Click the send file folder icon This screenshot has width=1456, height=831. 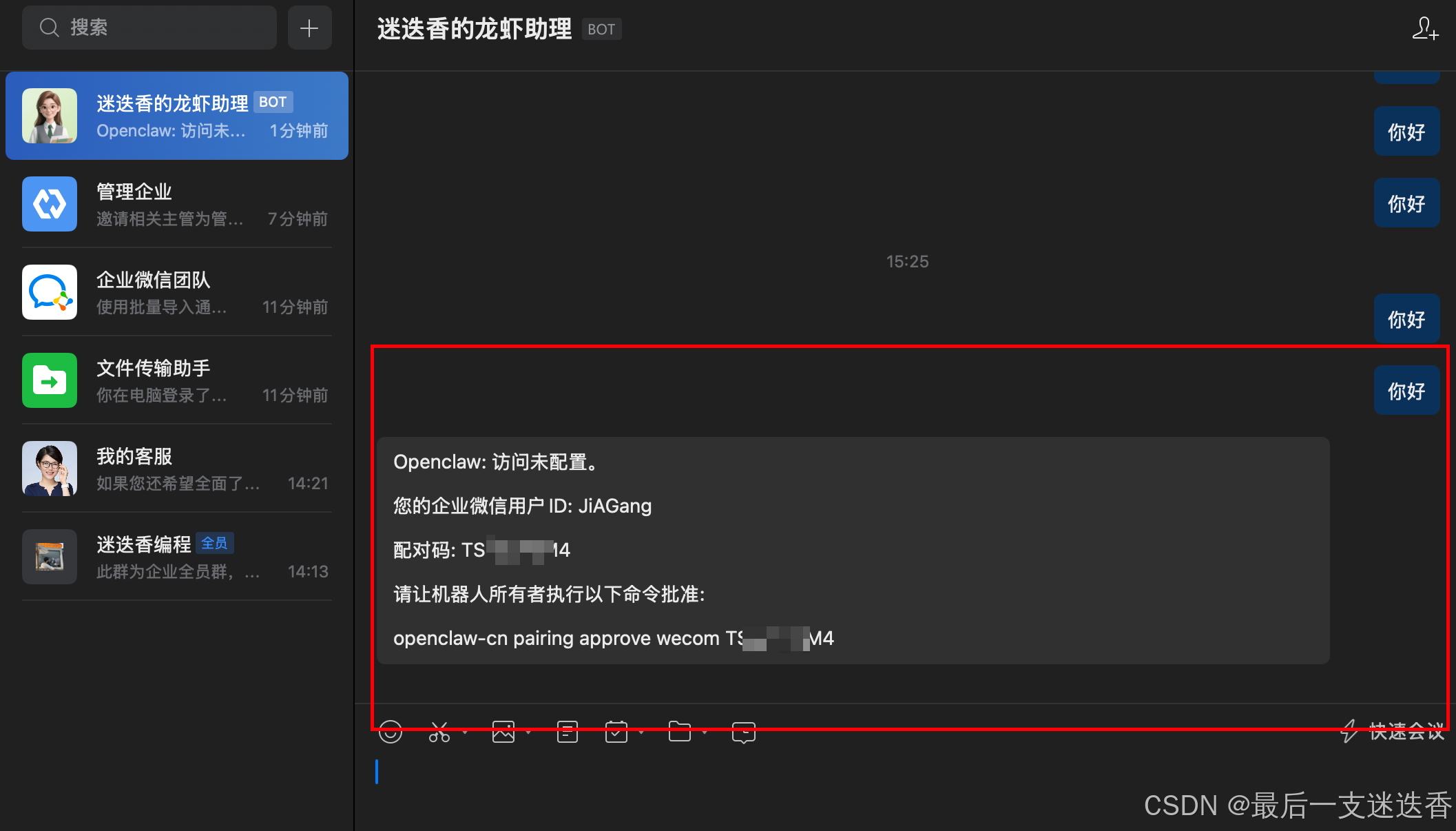[680, 732]
